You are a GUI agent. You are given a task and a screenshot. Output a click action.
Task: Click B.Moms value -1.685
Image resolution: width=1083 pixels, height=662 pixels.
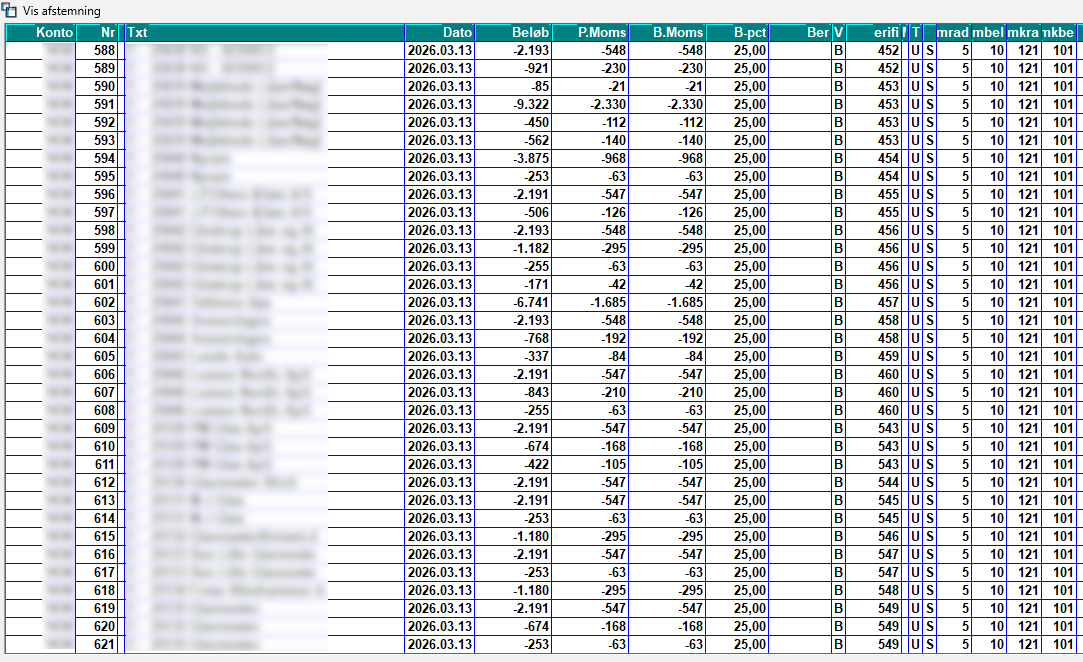tap(684, 303)
